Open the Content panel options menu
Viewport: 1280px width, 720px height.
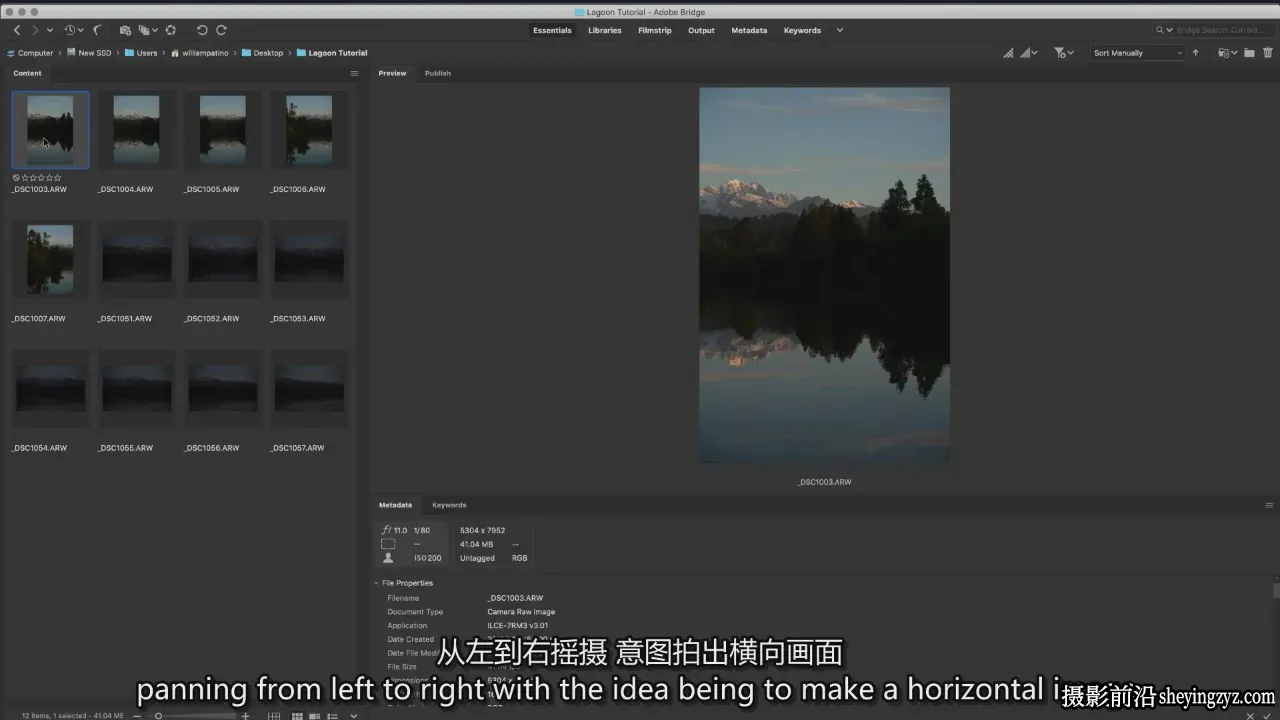tap(354, 73)
